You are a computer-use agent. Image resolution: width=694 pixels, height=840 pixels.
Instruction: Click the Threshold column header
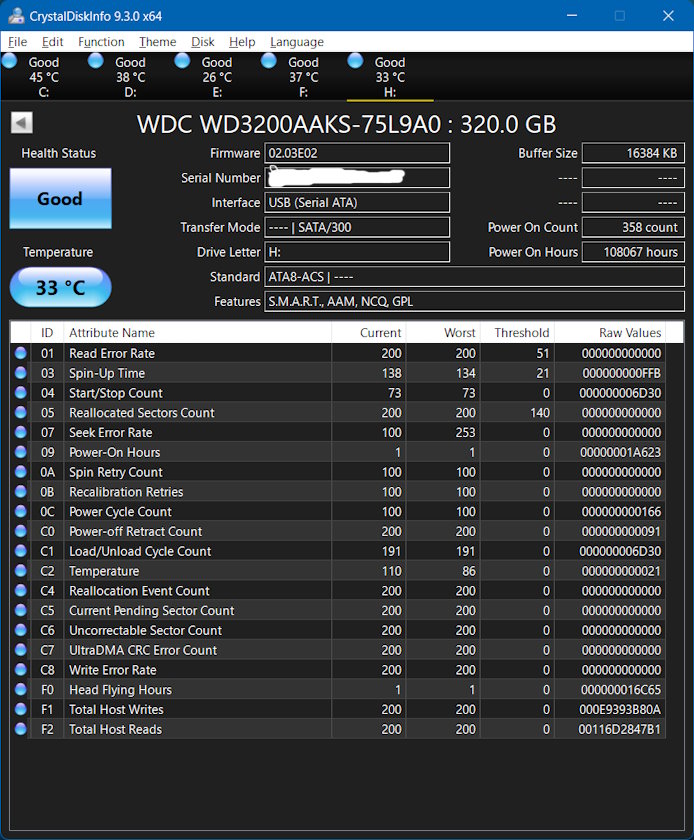point(517,333)
